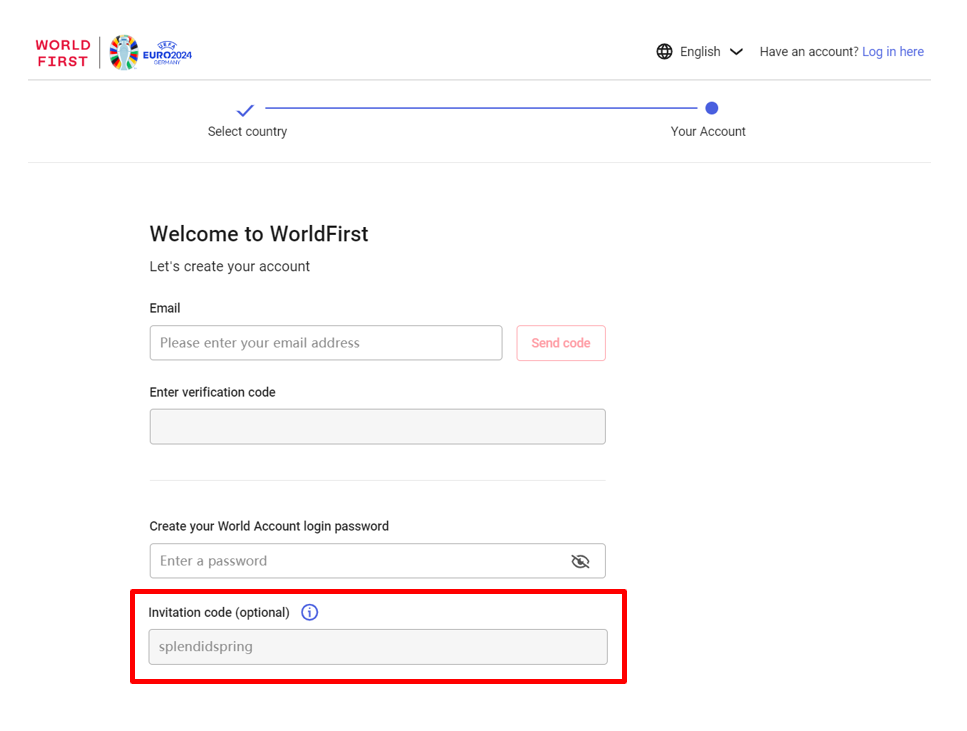Expand the language chevron arrow
This screenshot has height=731, width=967.
pos(737,52)
